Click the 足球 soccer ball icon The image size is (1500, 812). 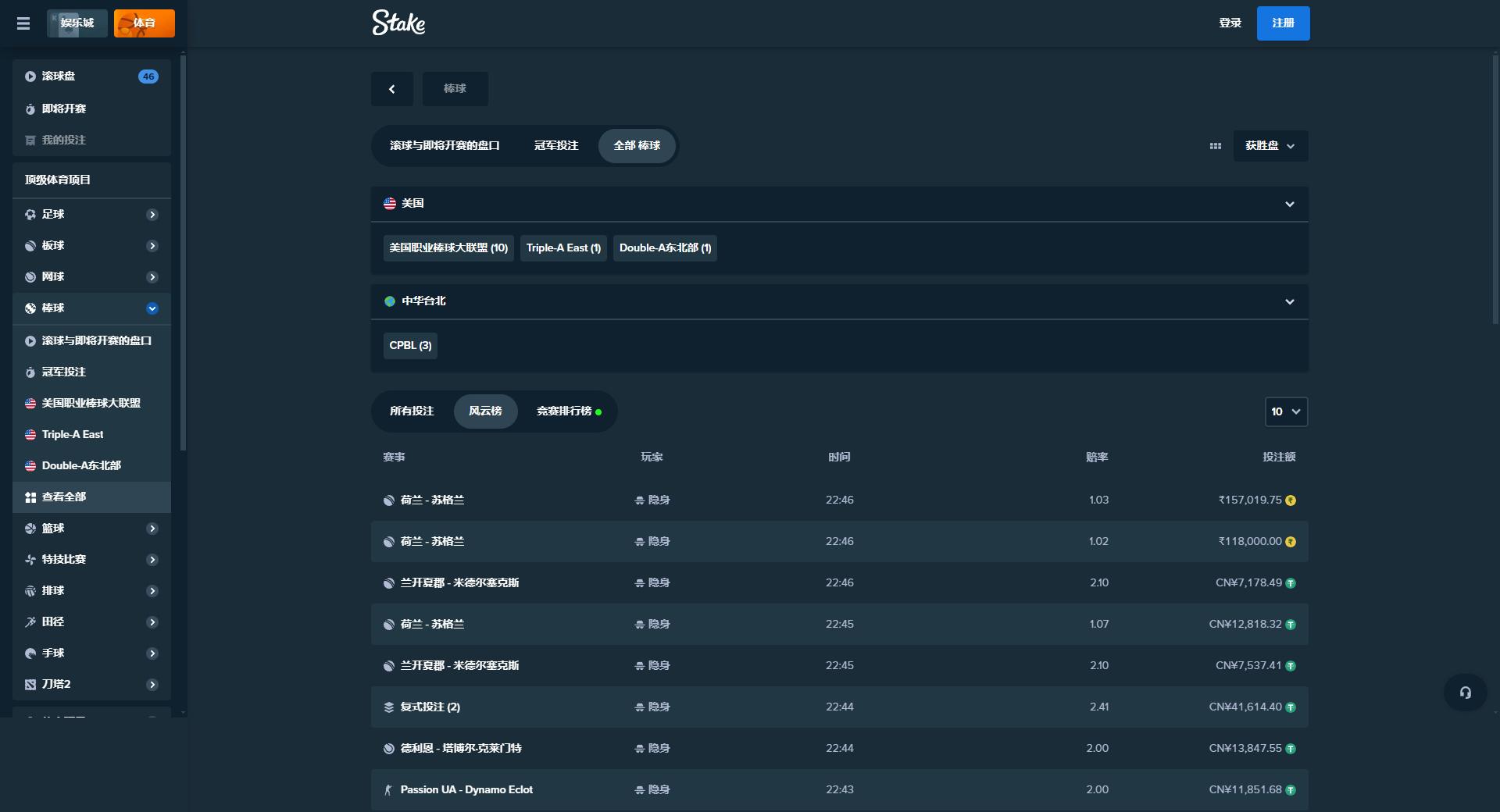30,215
